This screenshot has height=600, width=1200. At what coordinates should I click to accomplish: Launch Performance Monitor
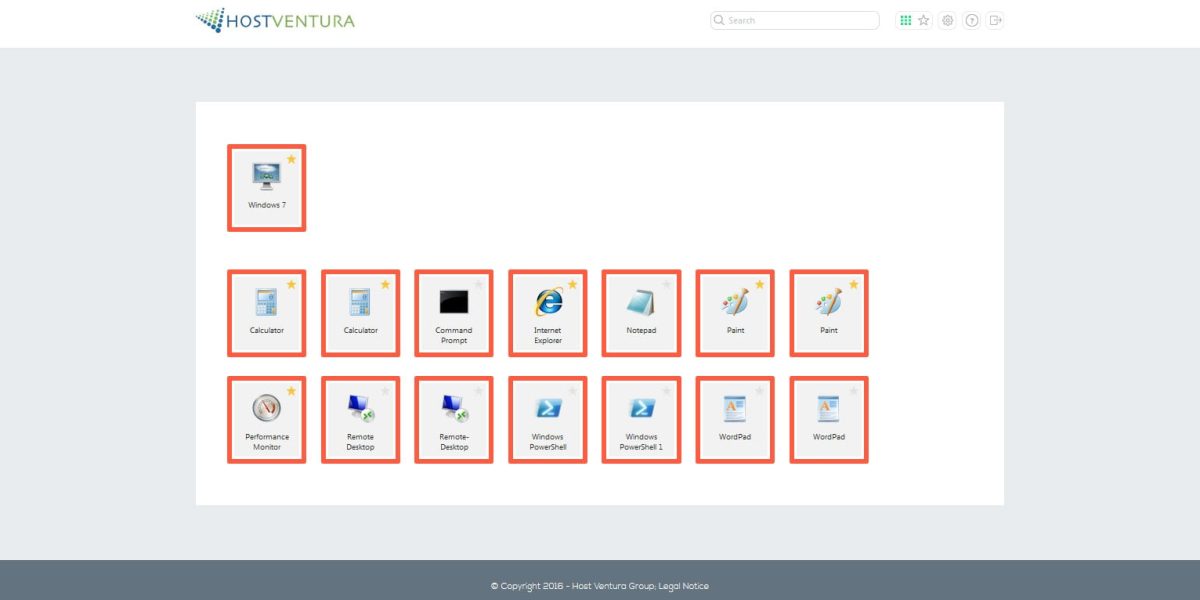click(266, 419)
